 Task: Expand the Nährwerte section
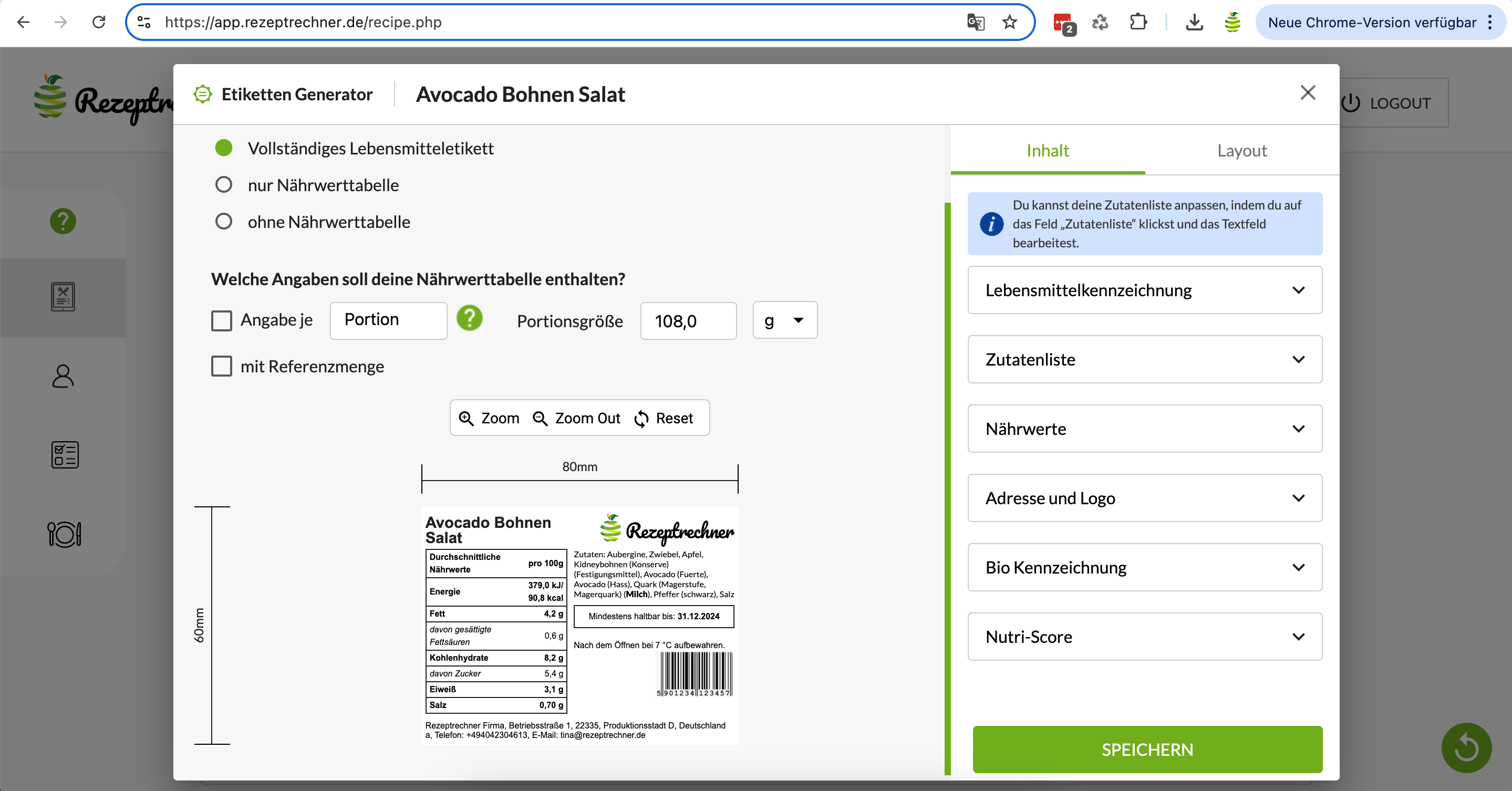coord(1145,429)
